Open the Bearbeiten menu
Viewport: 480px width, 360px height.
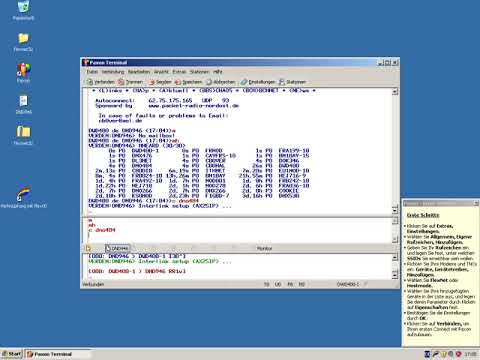click(139, 72)
